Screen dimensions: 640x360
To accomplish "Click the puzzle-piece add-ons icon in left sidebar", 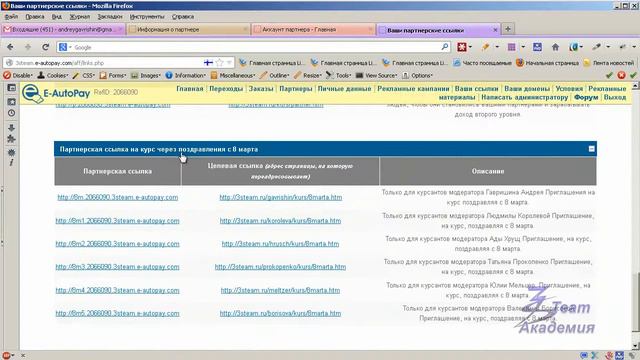I will tap(11, 139).
